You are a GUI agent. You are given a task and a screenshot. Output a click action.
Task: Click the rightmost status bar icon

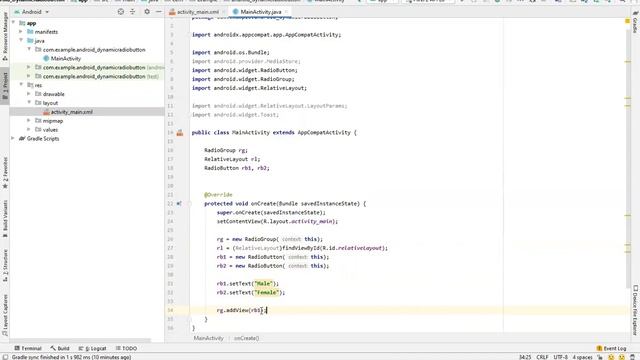tap(632, 357)
